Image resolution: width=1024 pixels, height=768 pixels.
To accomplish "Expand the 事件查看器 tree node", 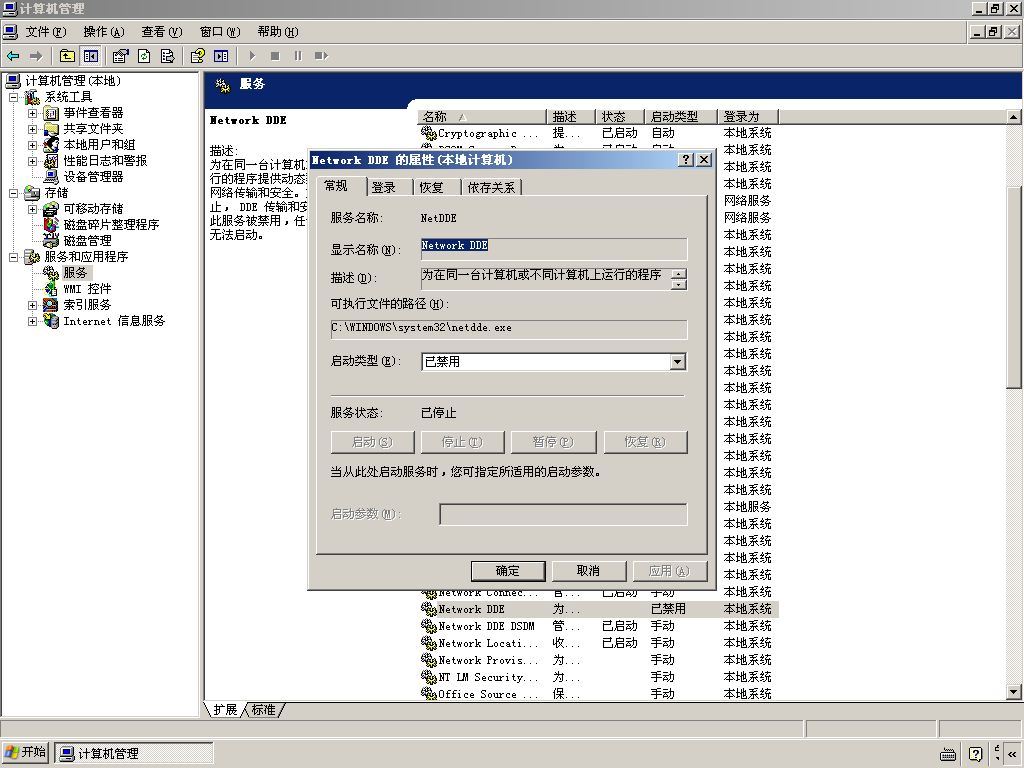I will point(33,113).
